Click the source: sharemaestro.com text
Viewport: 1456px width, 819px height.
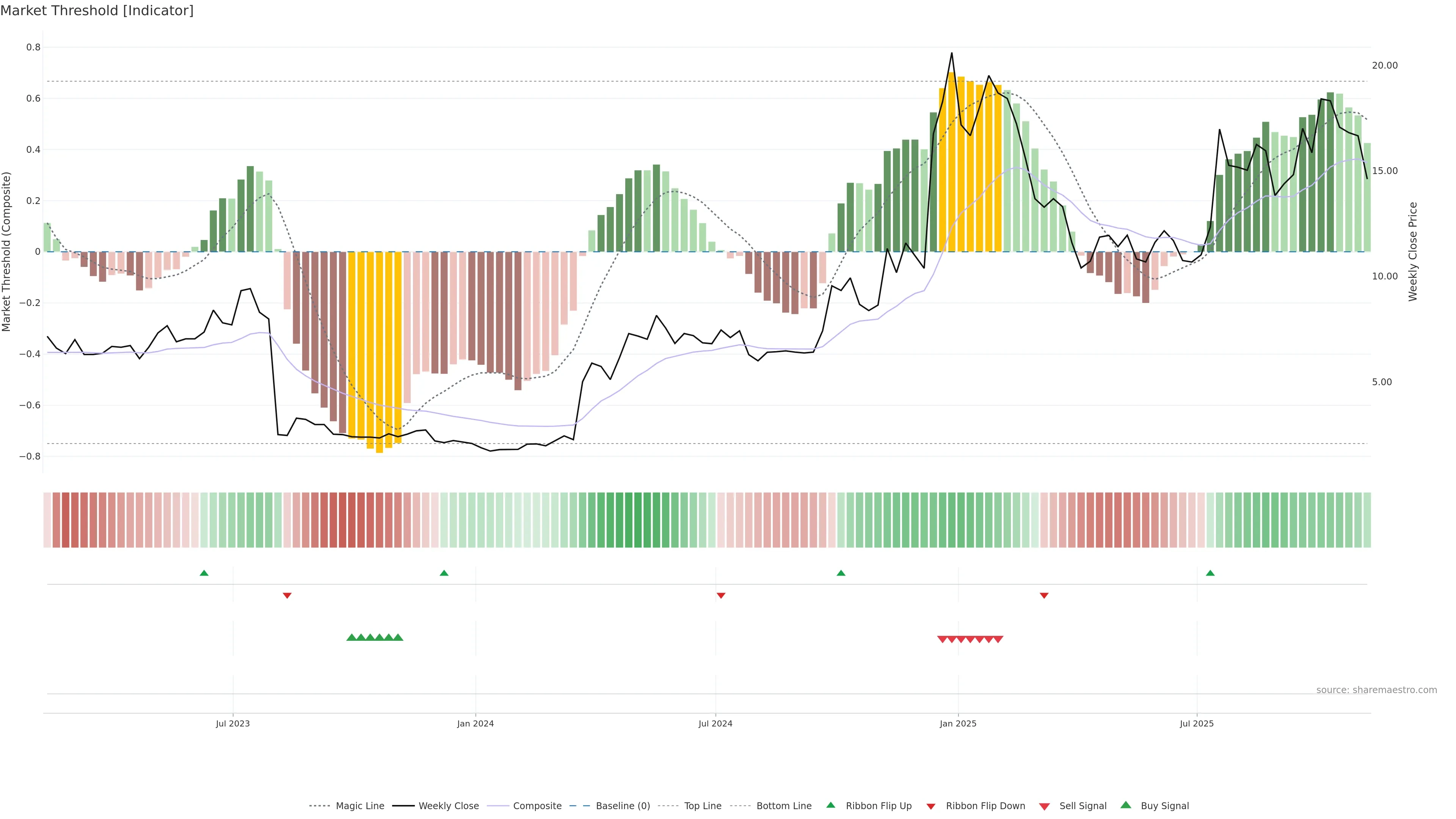click(1376, 690)
